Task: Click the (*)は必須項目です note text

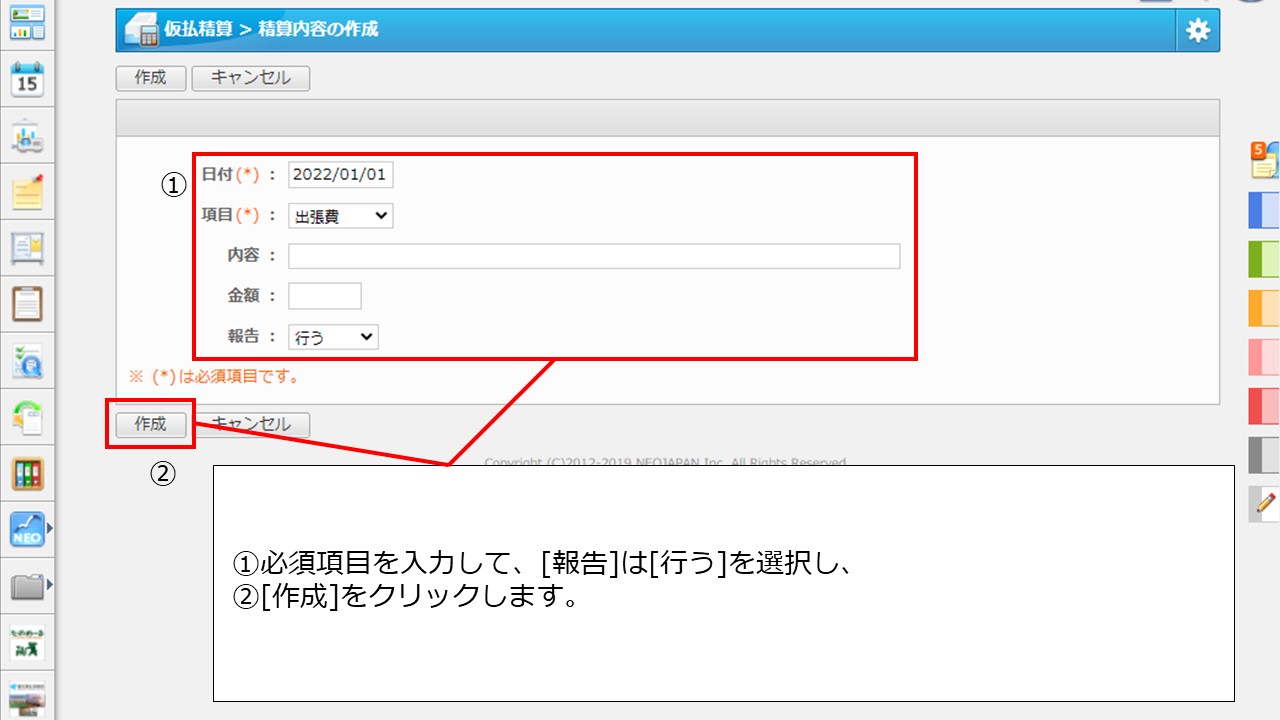Action: coord(215,377)
